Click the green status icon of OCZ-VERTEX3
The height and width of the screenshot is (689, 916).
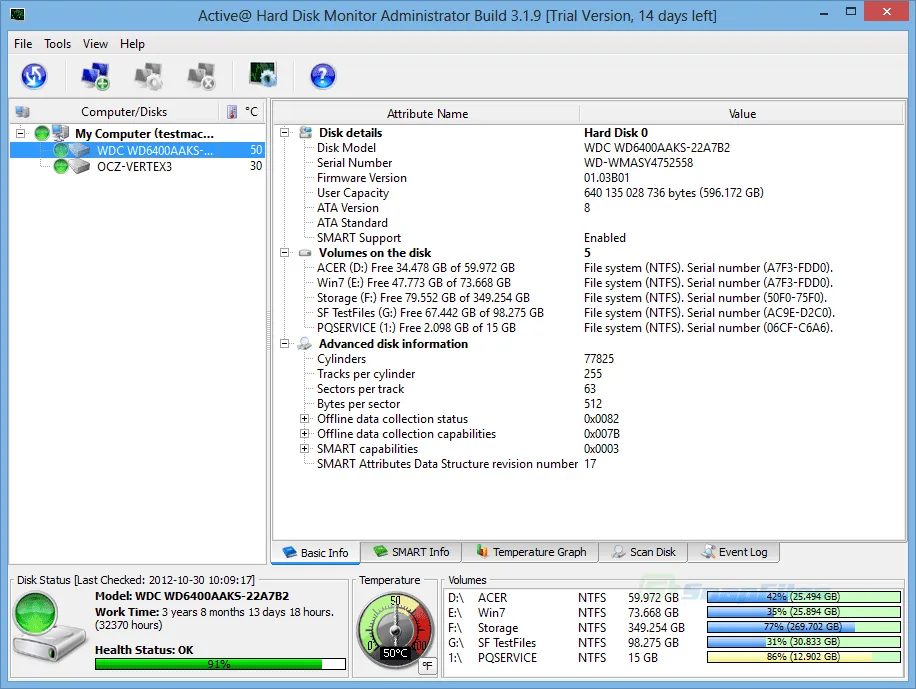(61, 167)
